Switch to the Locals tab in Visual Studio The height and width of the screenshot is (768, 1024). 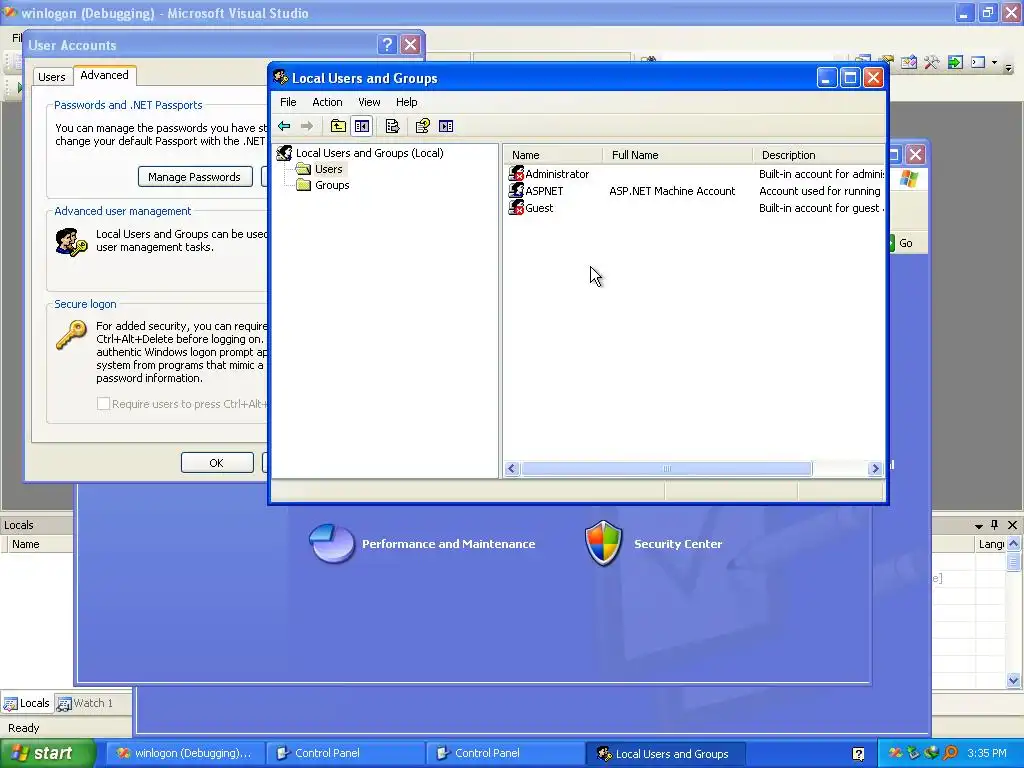[x=27, y=703]
